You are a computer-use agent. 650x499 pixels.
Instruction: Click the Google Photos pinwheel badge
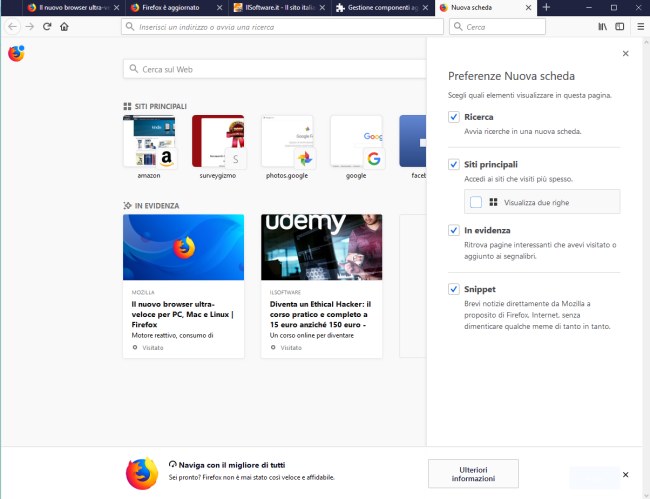point(305,159)
